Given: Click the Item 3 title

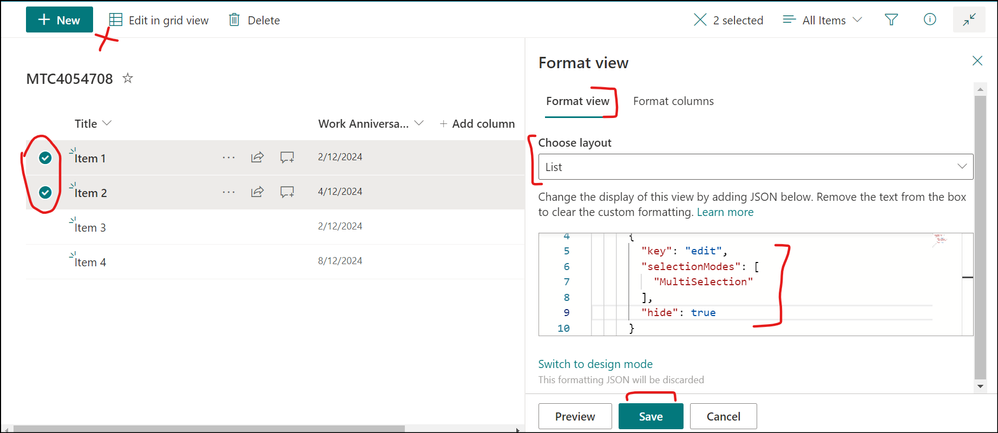Looking at the screenshot, I should (90, 227).
